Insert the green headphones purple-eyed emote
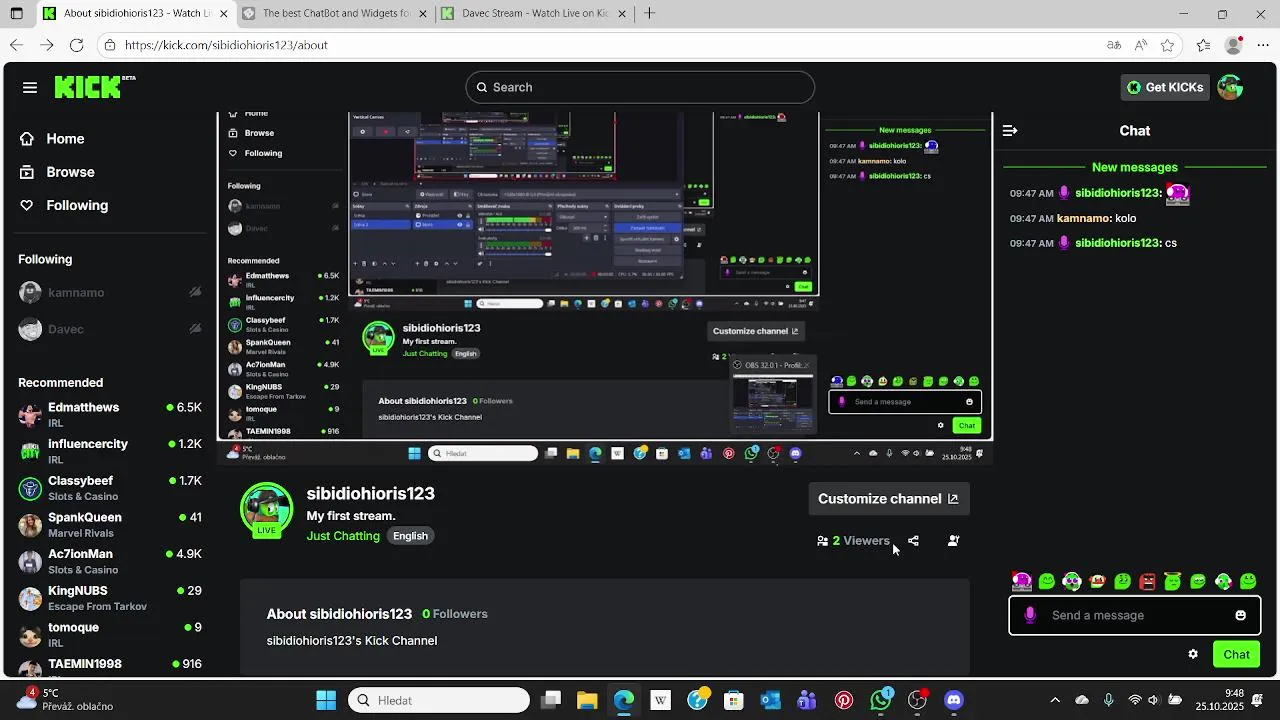 [1072, 581]
